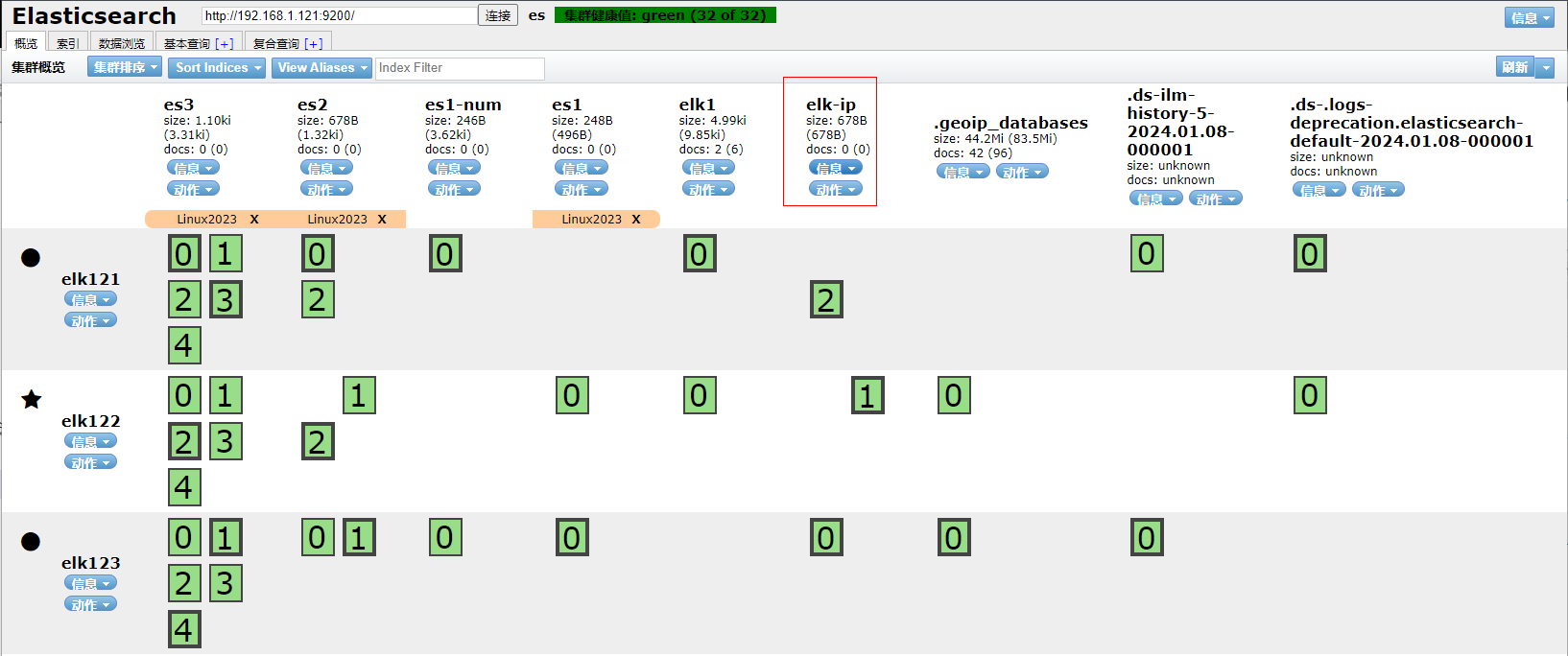Click the circle icon beside node elk123
1568x656 pixels.
31,541
